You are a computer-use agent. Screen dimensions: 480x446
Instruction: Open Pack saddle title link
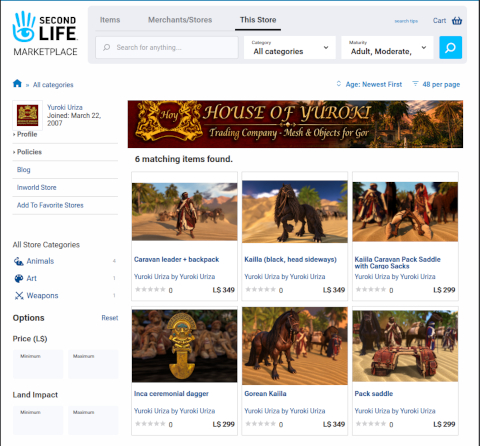click(x=374, y=394)
